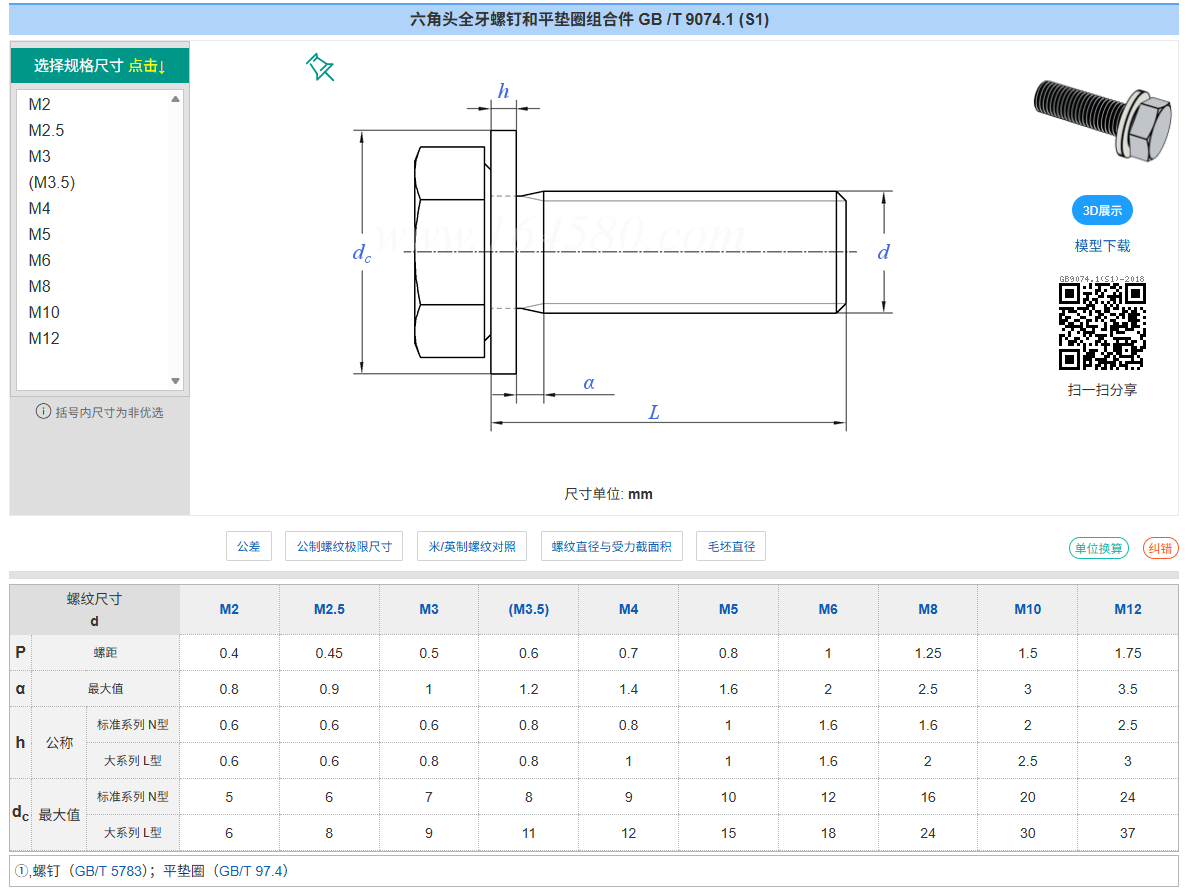Choose M6 in the size list
Image resolution: width=1188 pixels, height=889 pixels.
pyautogui.click(x=39, y=260)
